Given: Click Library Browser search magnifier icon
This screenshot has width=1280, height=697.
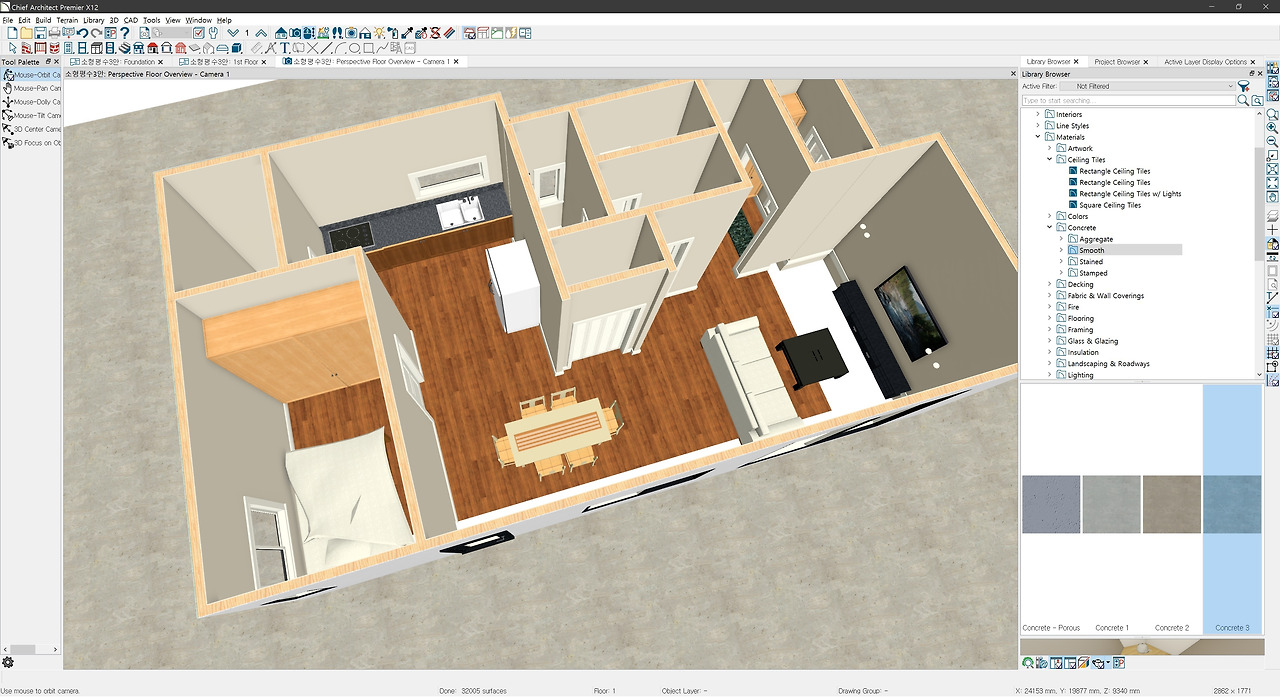Looking at the screenshot, I should coord(1243,100).
